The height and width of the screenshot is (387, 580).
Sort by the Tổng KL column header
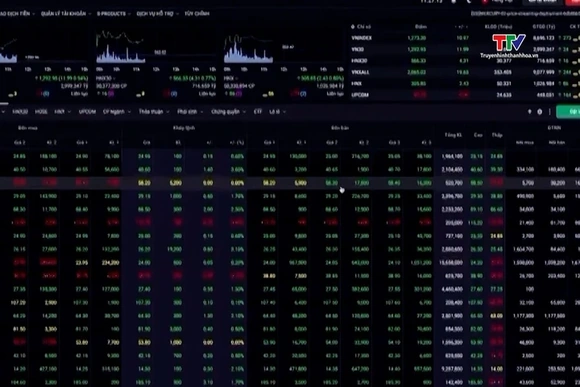tap(453, 135)
